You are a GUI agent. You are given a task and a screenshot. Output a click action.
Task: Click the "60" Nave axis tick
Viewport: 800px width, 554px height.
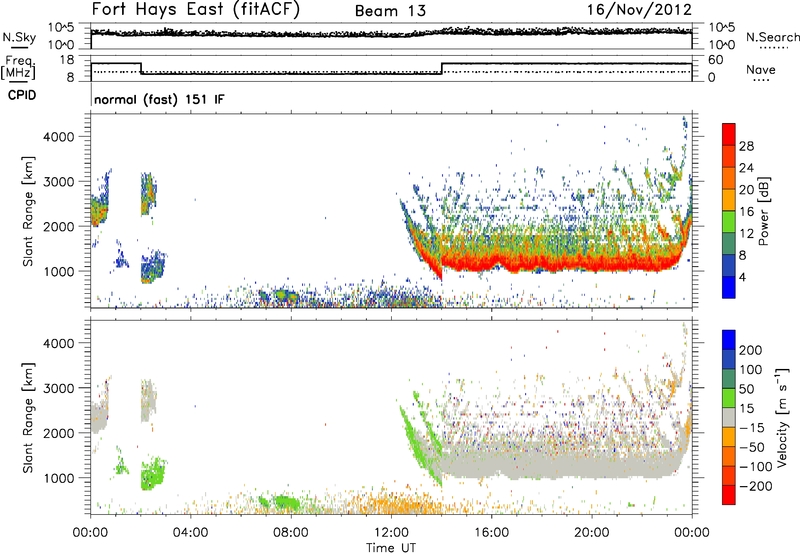point(715,60)
